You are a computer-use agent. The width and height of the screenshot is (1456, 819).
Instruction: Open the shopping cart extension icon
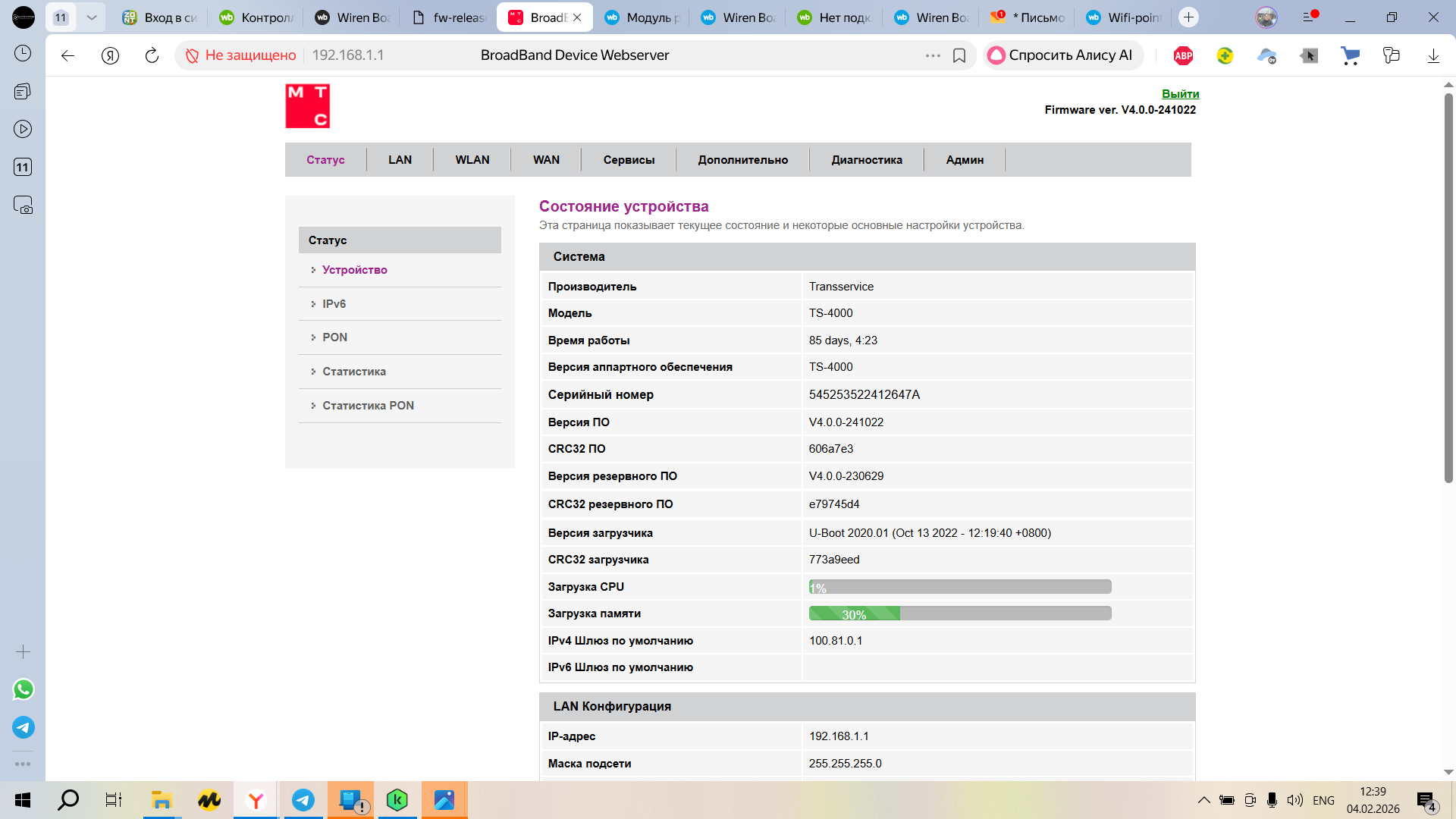click(x=1350, y=55)
